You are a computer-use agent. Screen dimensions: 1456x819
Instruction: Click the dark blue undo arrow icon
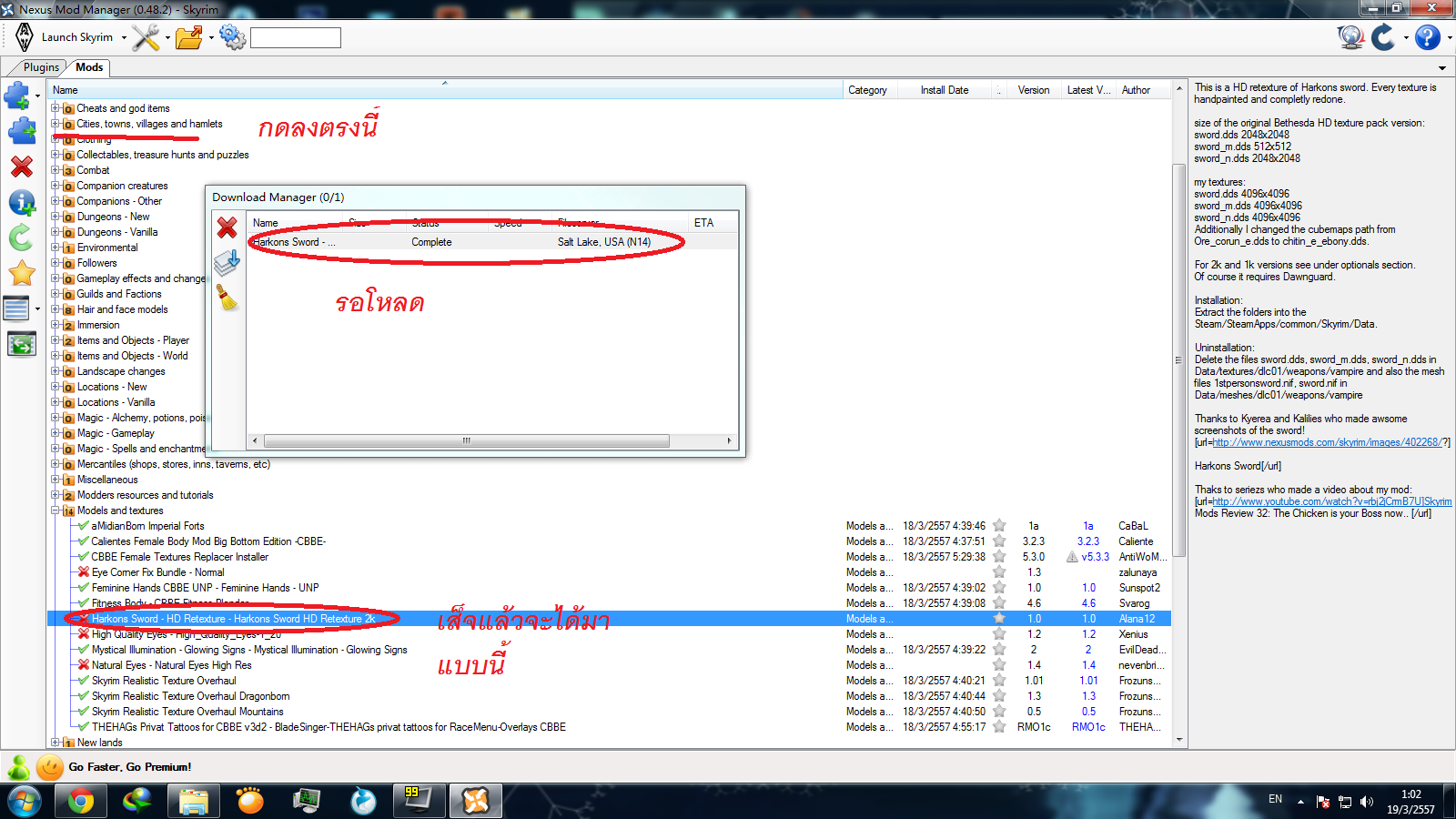(x=1383, y=37)
